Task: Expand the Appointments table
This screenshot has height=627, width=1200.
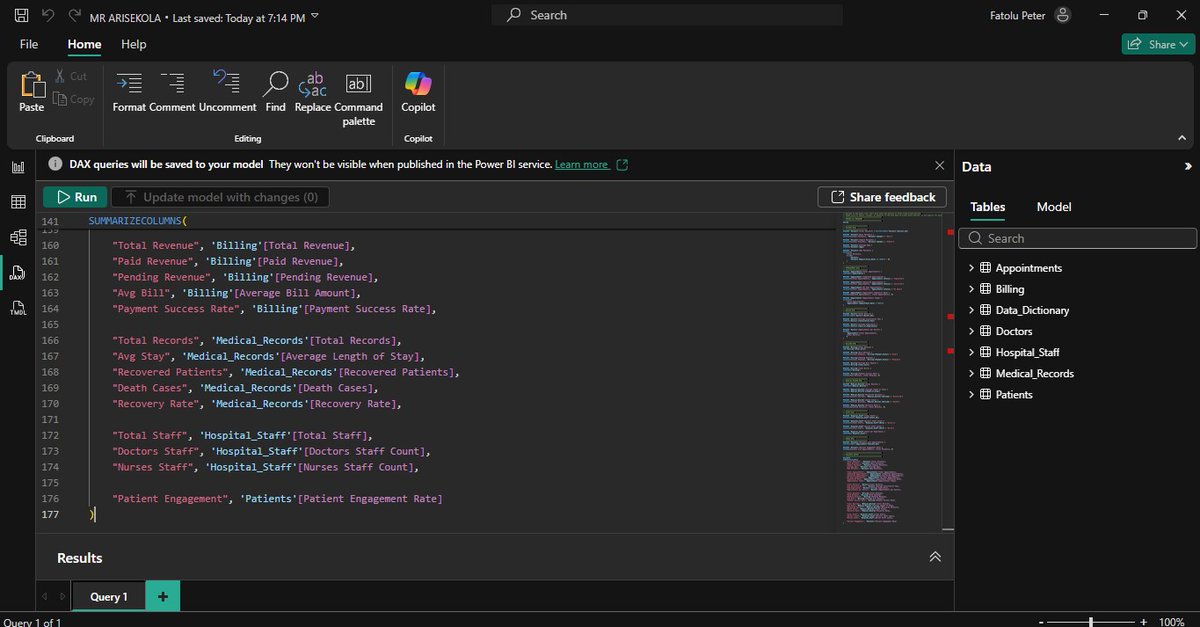Action: [x=971, y=268]
